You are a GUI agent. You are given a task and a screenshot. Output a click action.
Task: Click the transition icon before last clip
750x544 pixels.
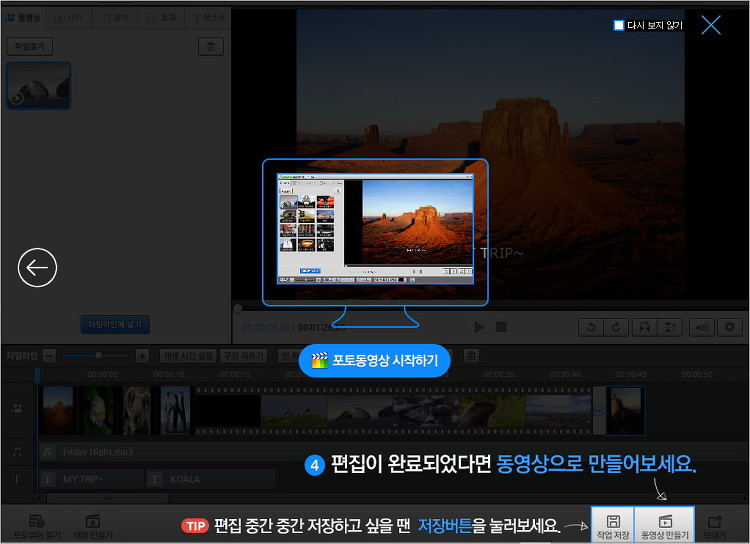pos(598,411)
